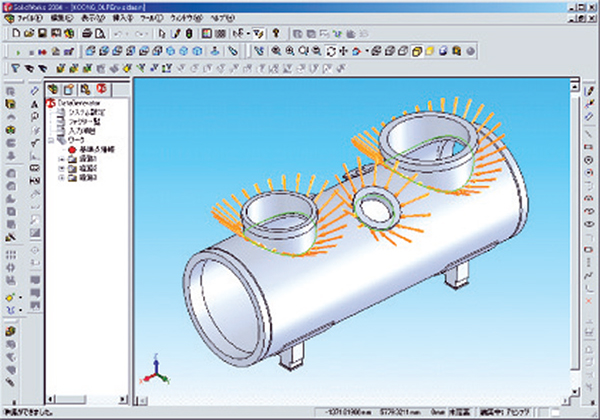Click the yellow color icon in left toolbar

(11, 298)
